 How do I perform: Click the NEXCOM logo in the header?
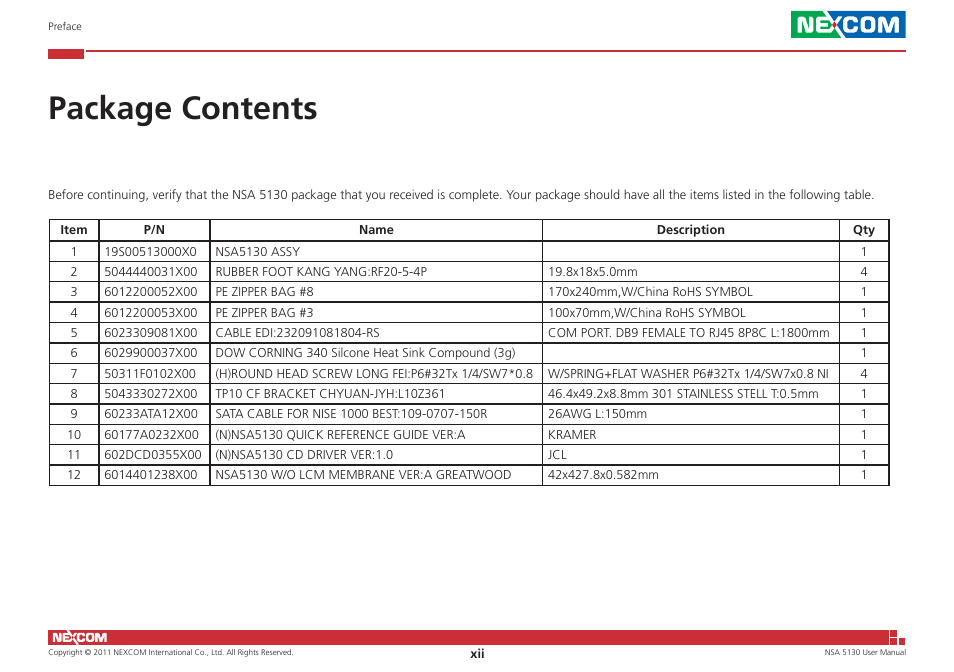[848, 24]
